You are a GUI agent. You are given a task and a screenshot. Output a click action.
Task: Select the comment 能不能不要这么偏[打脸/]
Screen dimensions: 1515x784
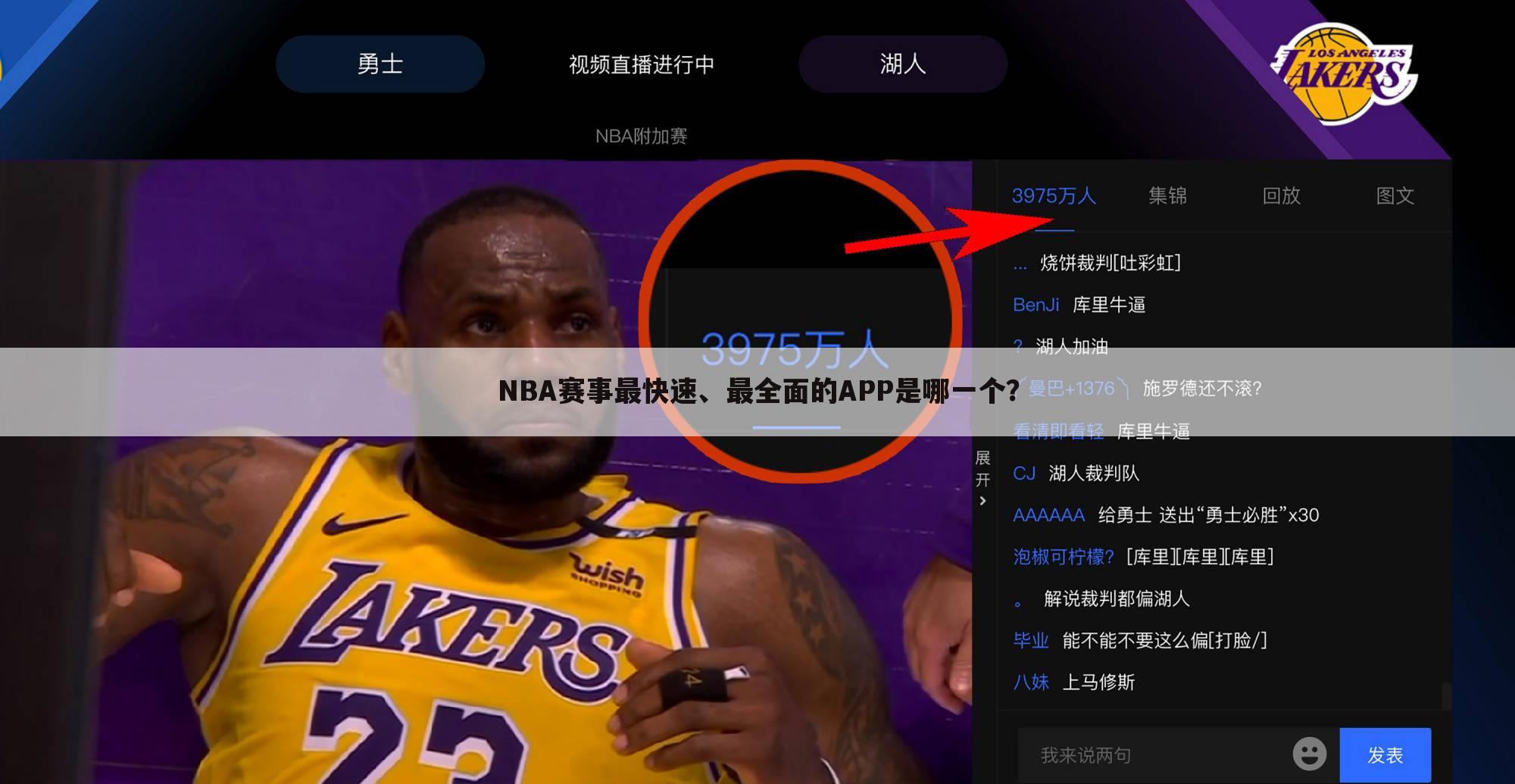pos(1165,640)
